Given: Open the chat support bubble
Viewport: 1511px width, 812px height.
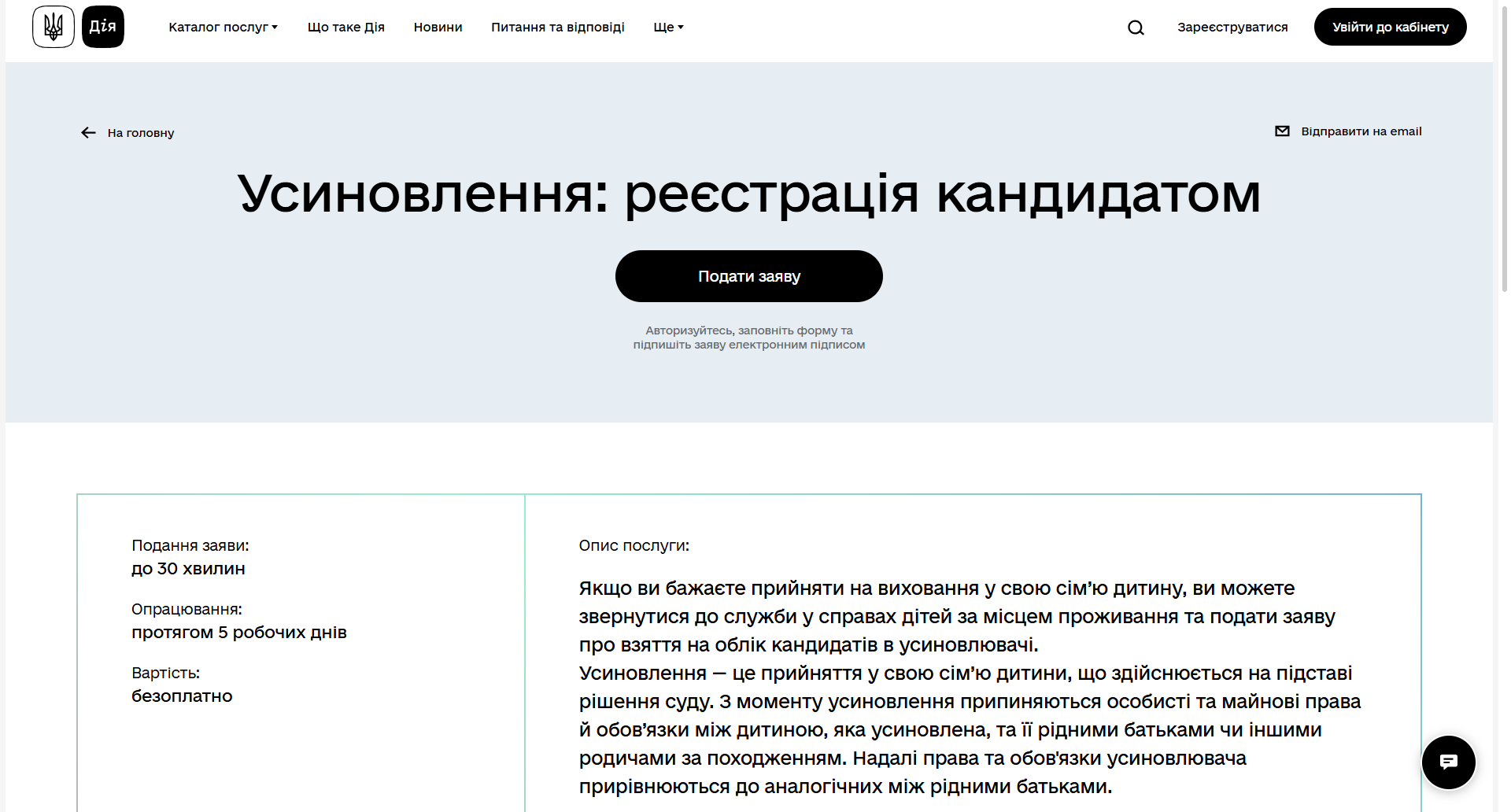Looking at the screenshot, I should pos(1448,762).
